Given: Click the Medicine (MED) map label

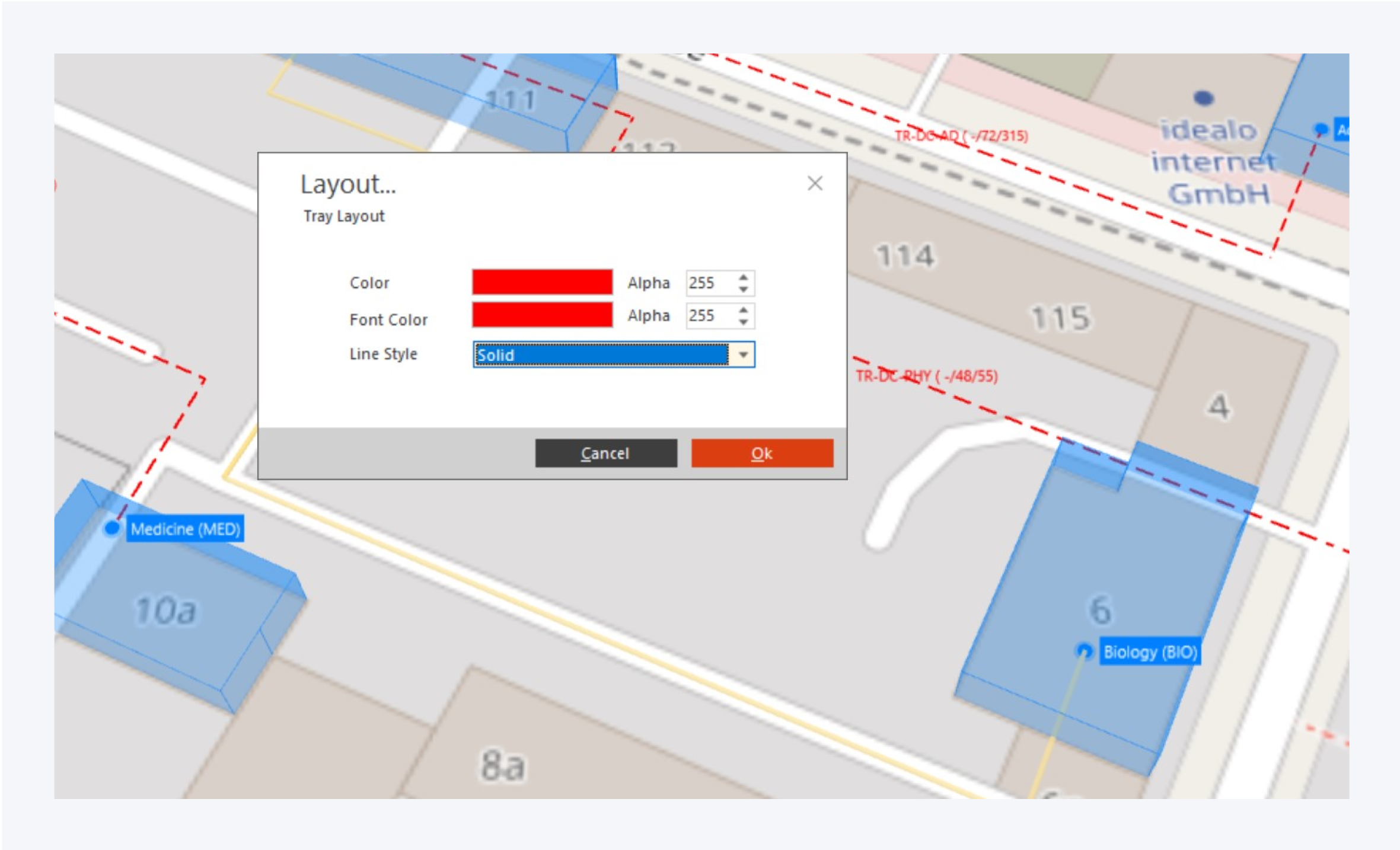Looking at the screenshot, I should click(x=185, y=529).
